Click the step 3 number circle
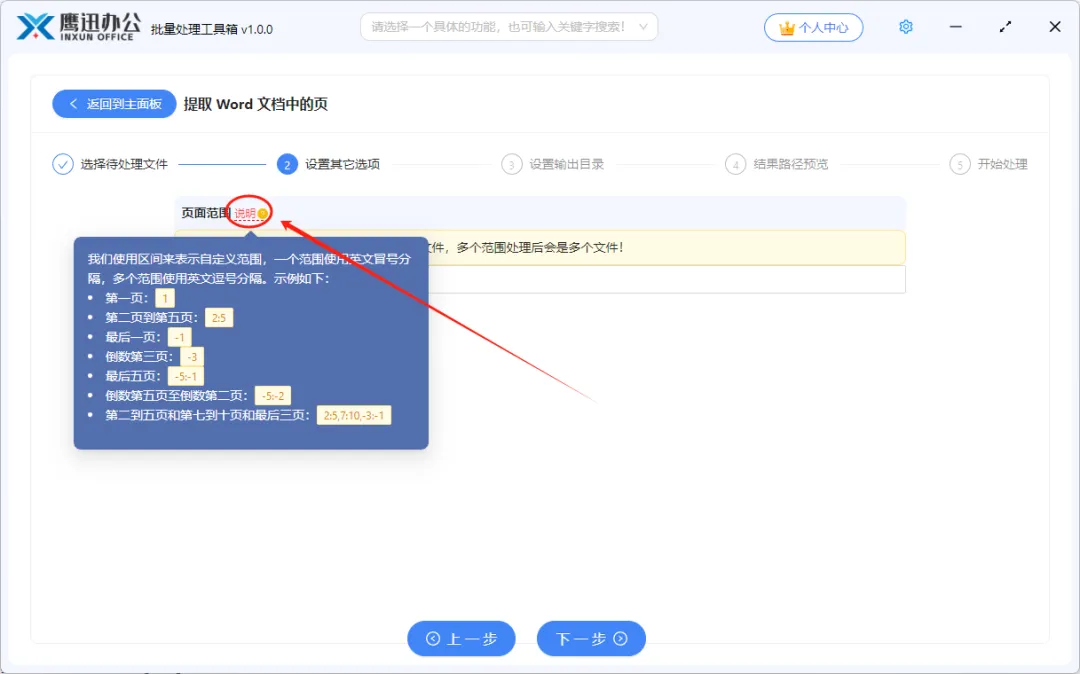The image size is (1080, 674). pyautogui.click(x=511, y=164)
